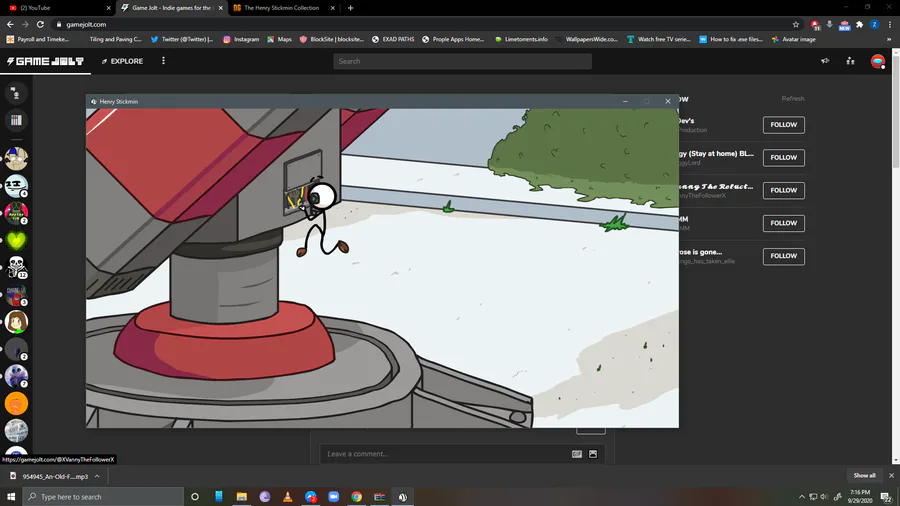This screenshot has width=900, height=506.
Task: Open VLC from the taskbar
Action: [288, 497]
